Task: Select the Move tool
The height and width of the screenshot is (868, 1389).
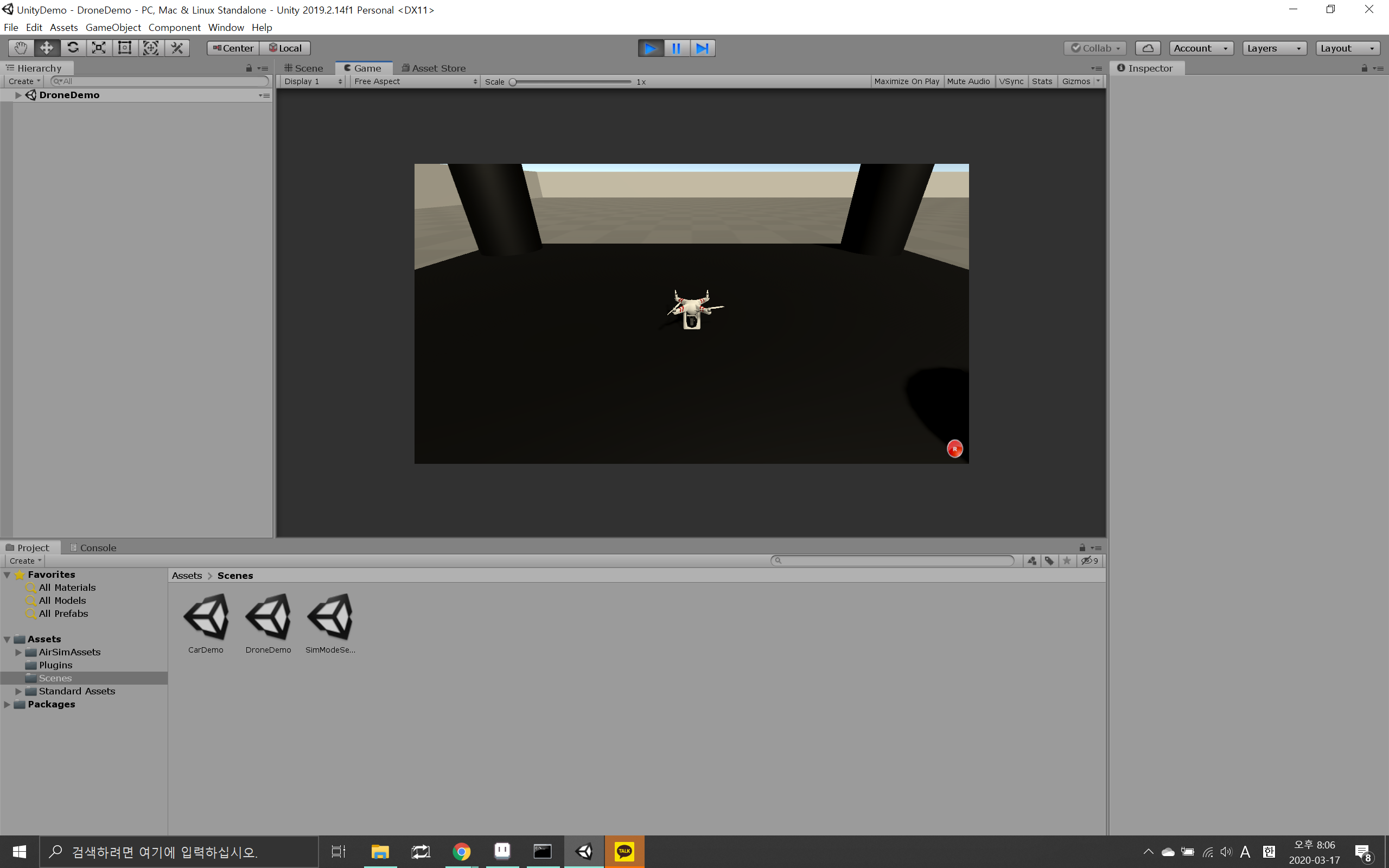Action: (x=47, y=48)
